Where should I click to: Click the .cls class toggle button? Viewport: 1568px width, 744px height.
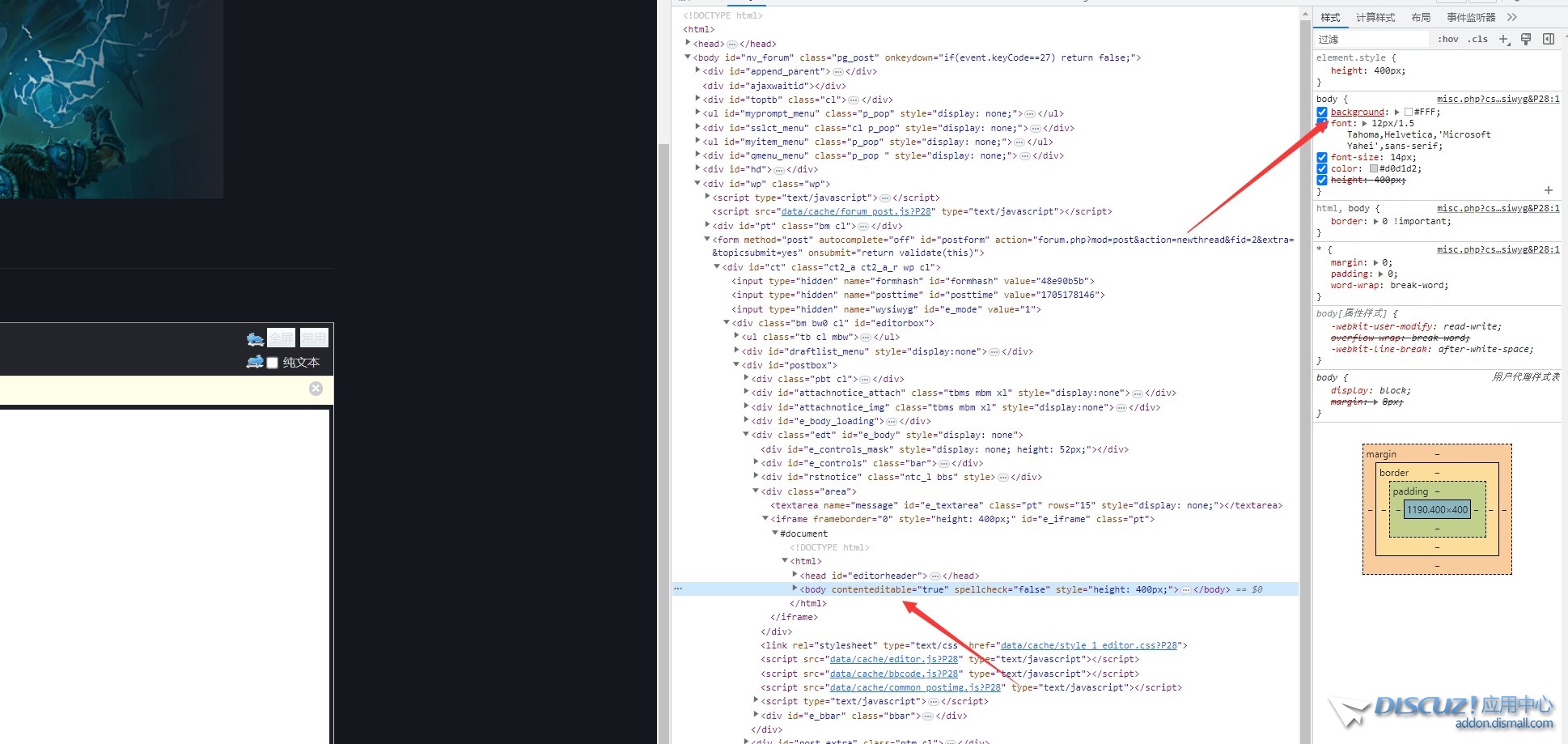(x=1478, y=39)
